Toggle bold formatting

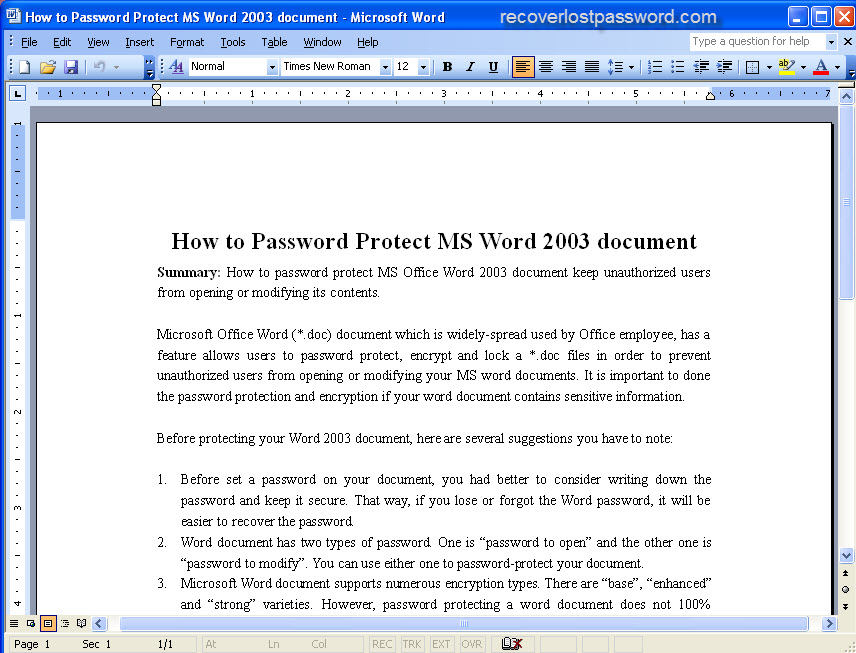click(x=447, y=67)
